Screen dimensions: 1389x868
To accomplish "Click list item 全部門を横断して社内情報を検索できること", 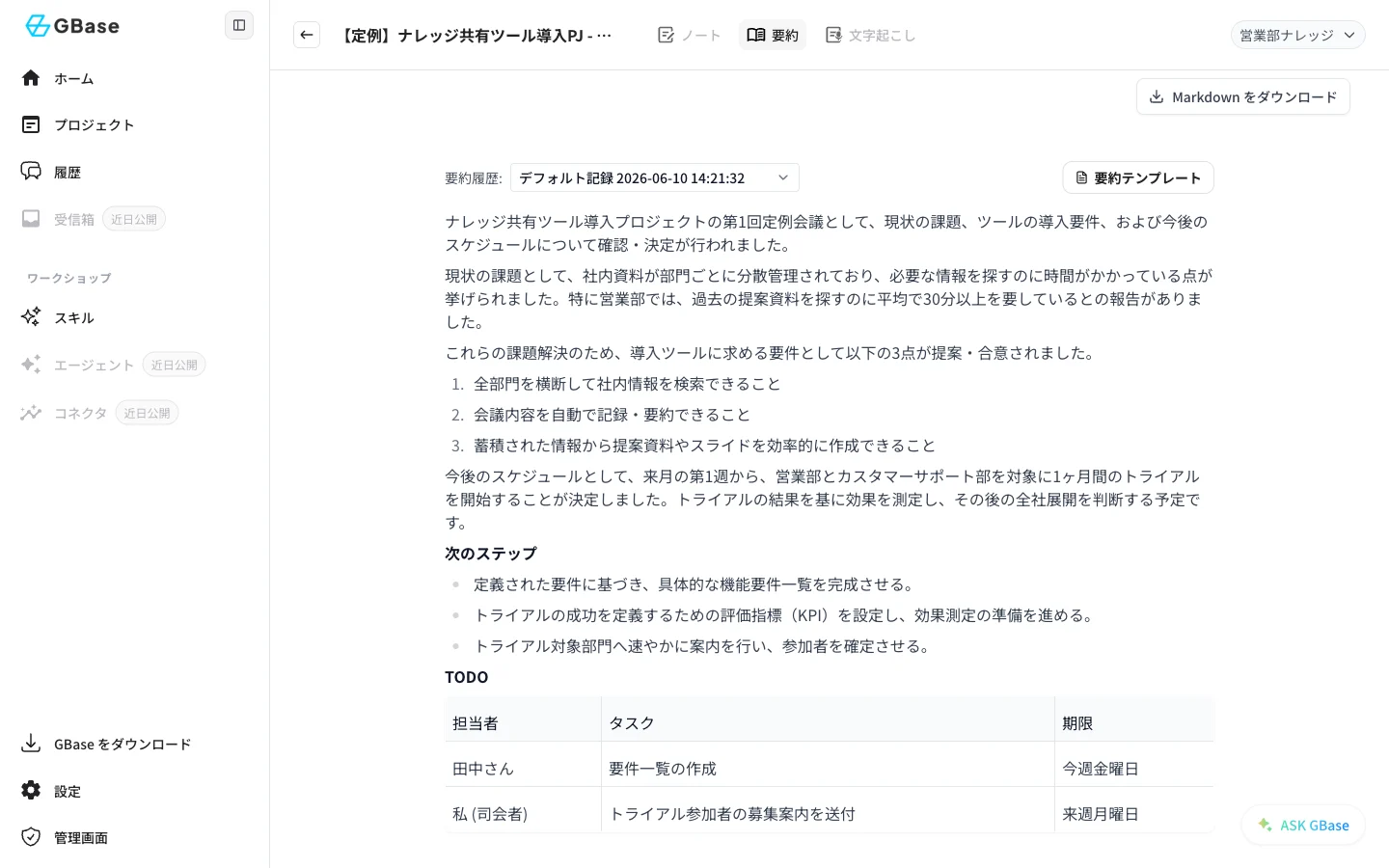I will pos(627,384).
